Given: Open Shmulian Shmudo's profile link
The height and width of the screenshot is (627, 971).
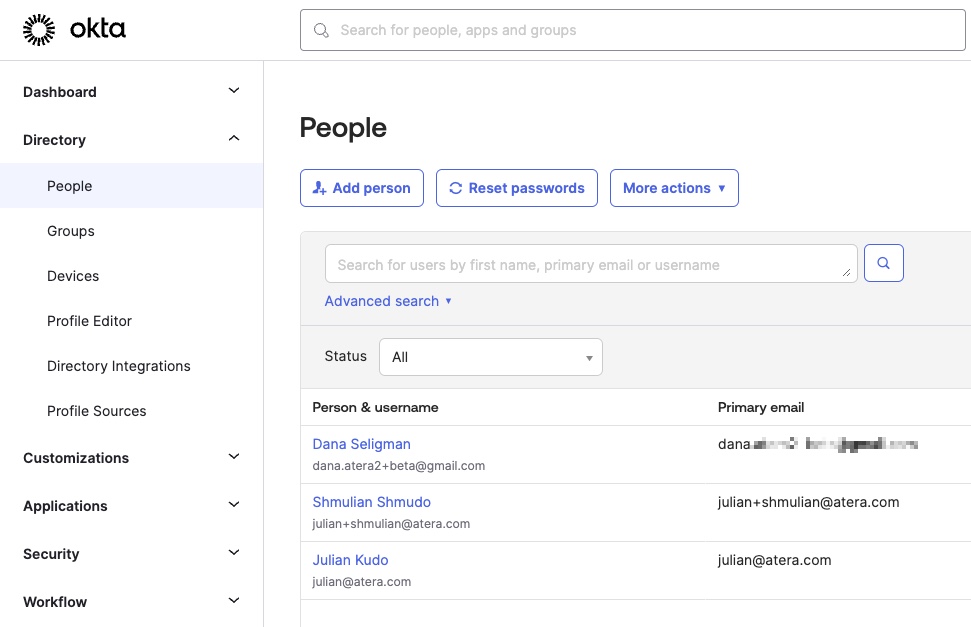Looking at the screenshot, I should point(372,502).
